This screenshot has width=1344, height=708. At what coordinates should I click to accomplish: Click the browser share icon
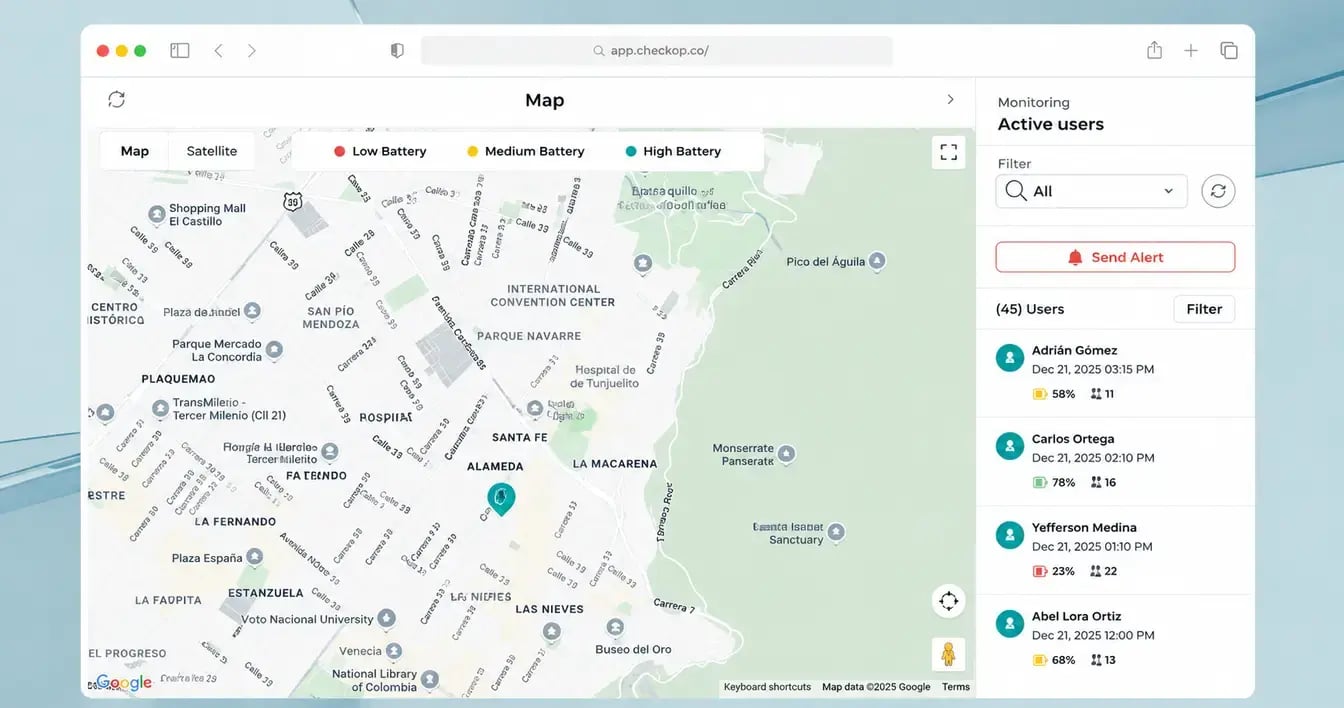click(x=1154, y=50)
